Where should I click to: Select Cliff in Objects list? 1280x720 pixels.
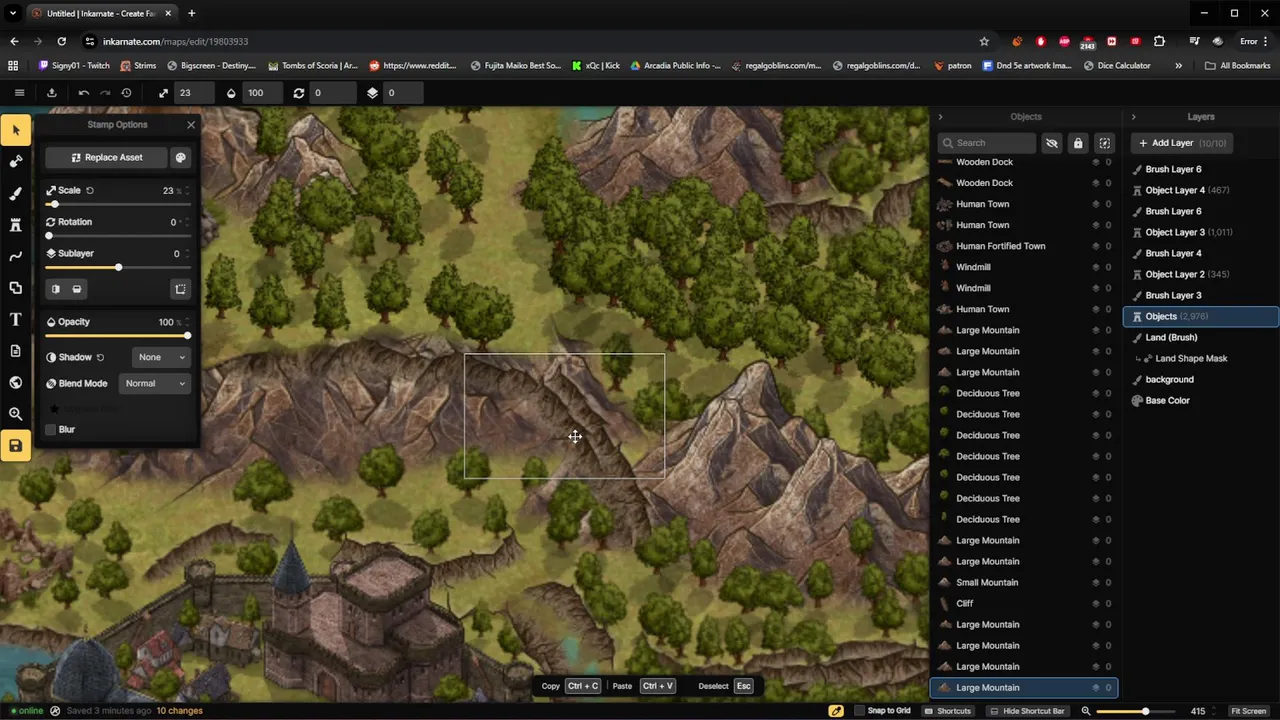click(x=1025, y=603)
